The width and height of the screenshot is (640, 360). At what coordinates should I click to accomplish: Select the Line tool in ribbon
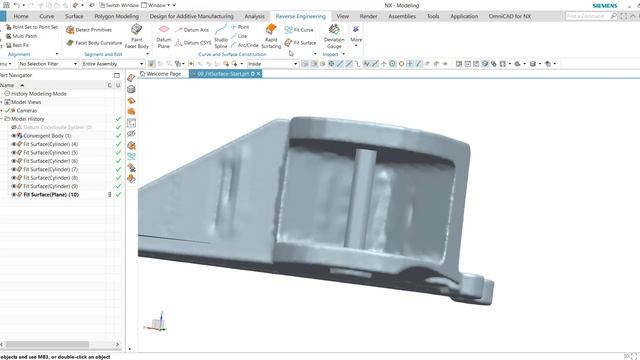239,36
